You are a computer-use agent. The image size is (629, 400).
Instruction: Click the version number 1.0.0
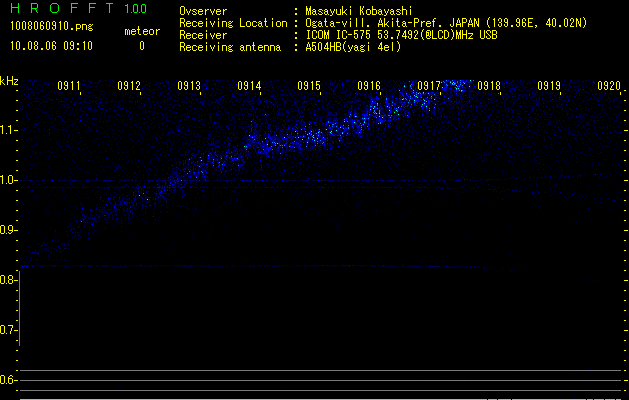coord(135,8)
